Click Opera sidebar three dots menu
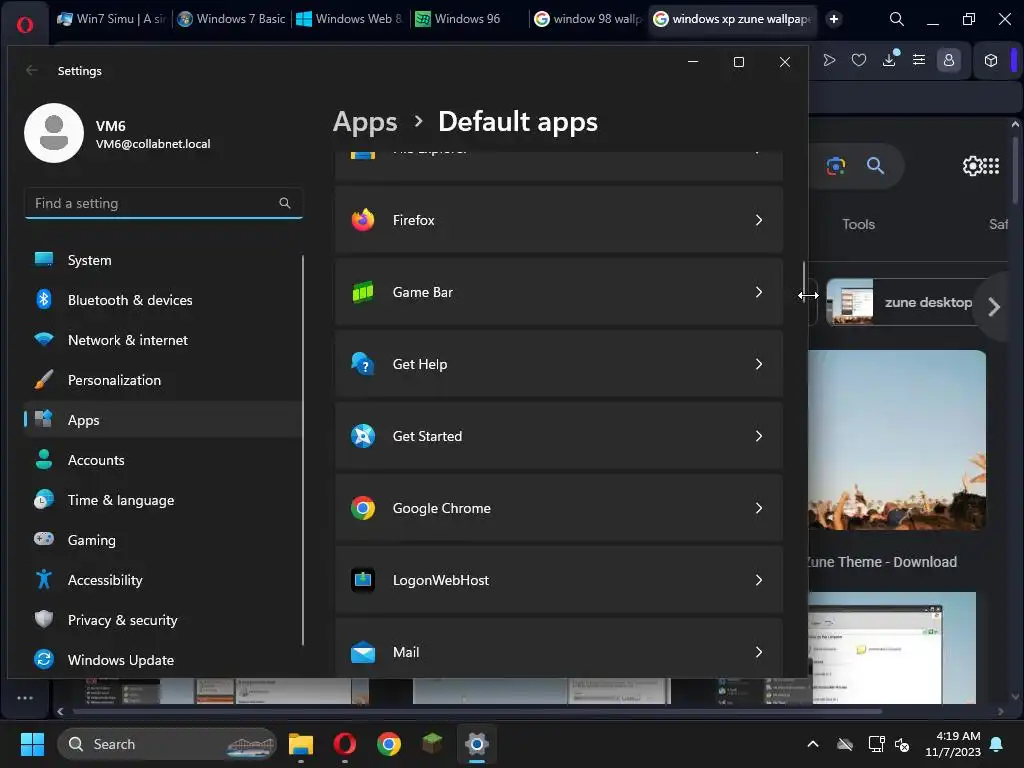 pyautogui.click(x=25, y=697)
